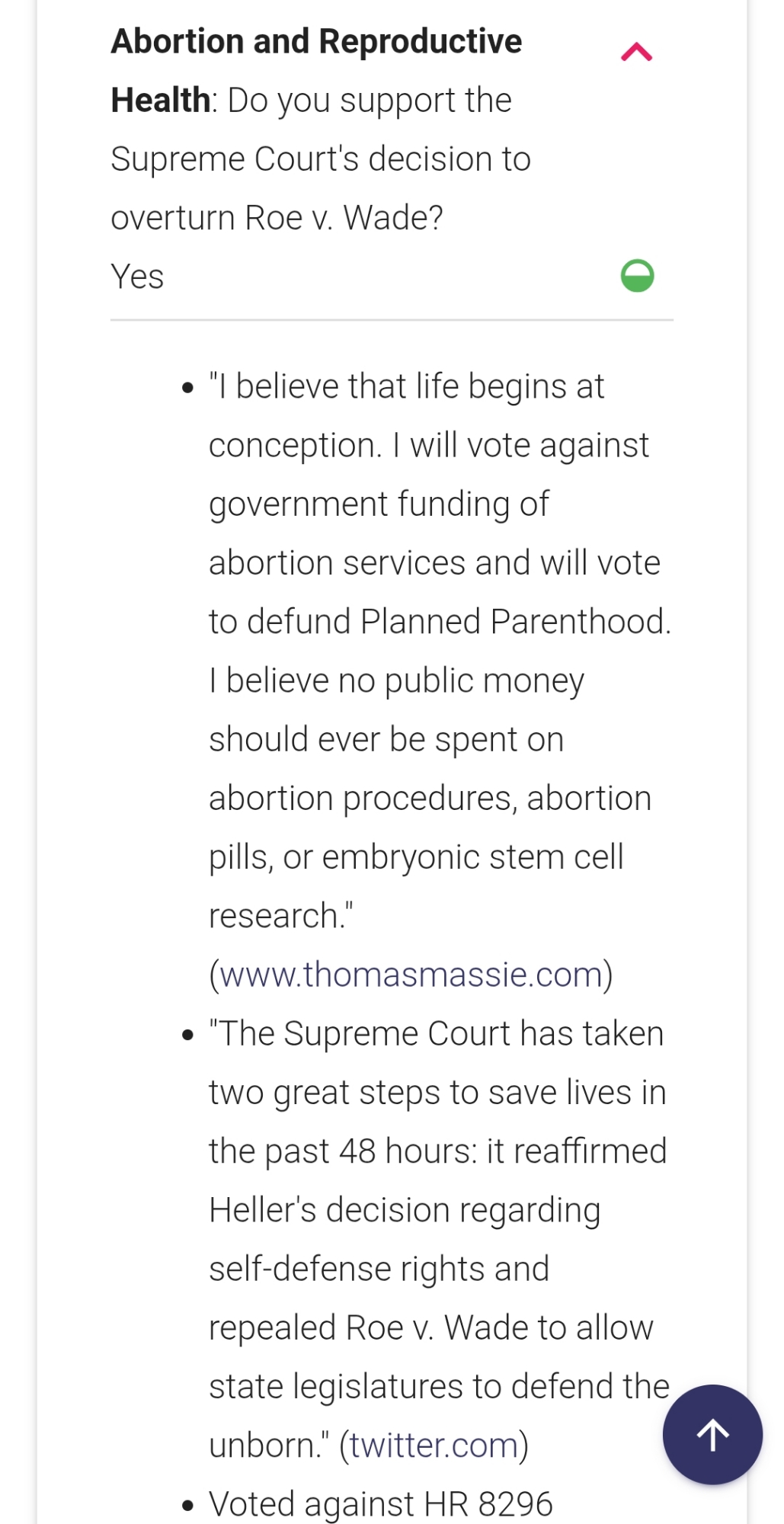784x1524 pixels.
Task: Click the "embryonic stem cell" line
Action: coord(416,857)
